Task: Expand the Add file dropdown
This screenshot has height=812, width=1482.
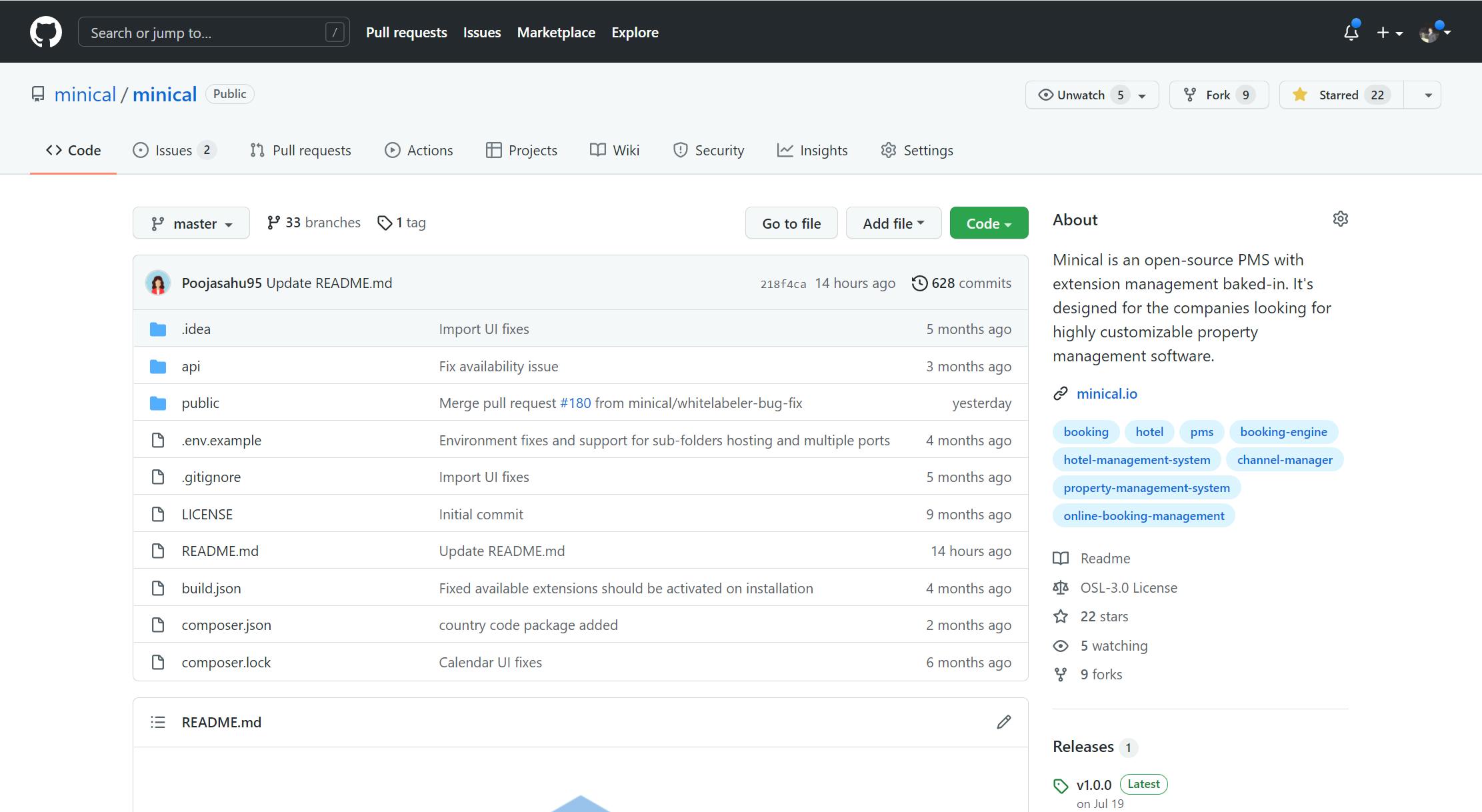Action: (893, 223)
